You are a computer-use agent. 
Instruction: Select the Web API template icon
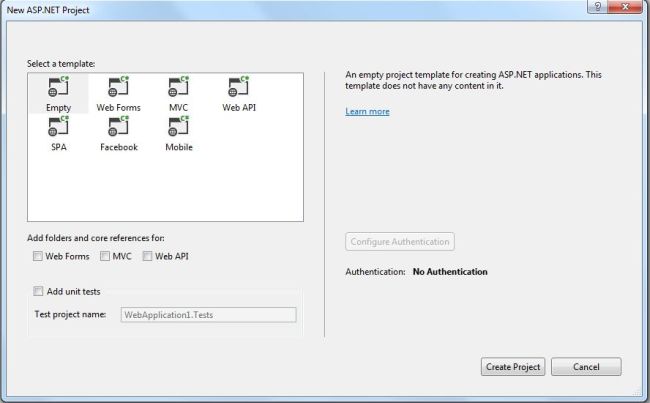tap(239, 87)
